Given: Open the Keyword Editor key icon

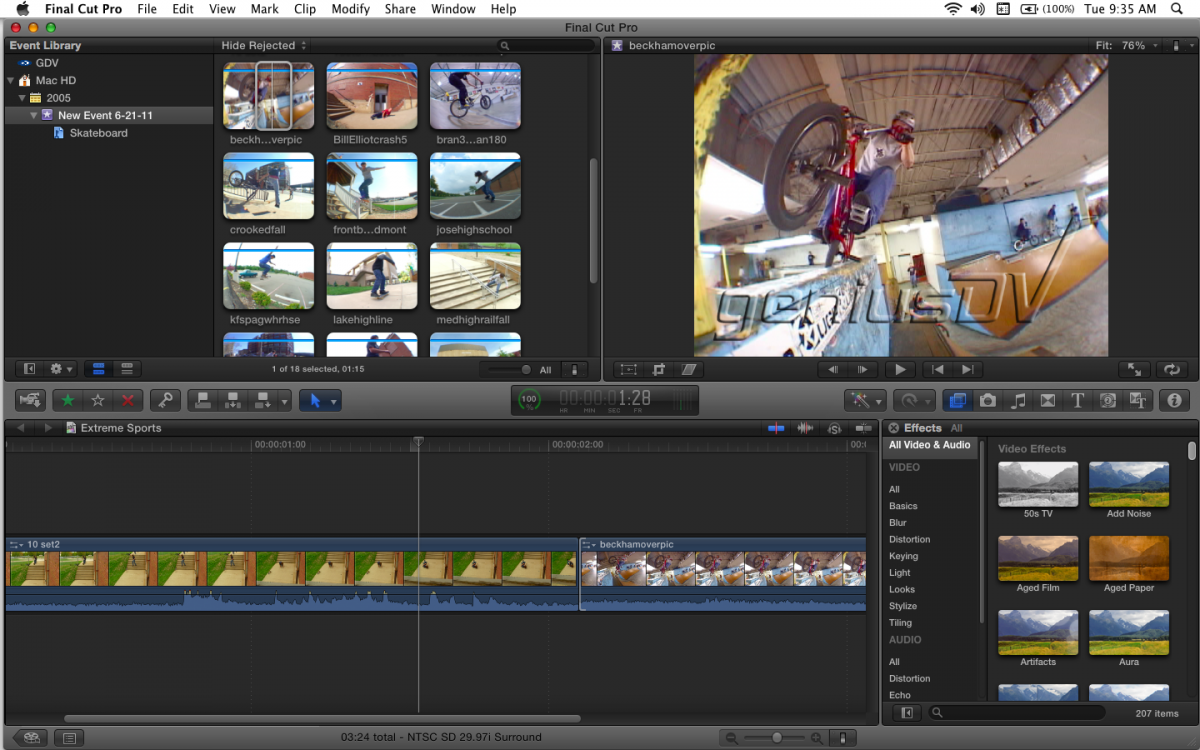Looking at the screenshot, I should pos(165,401).
